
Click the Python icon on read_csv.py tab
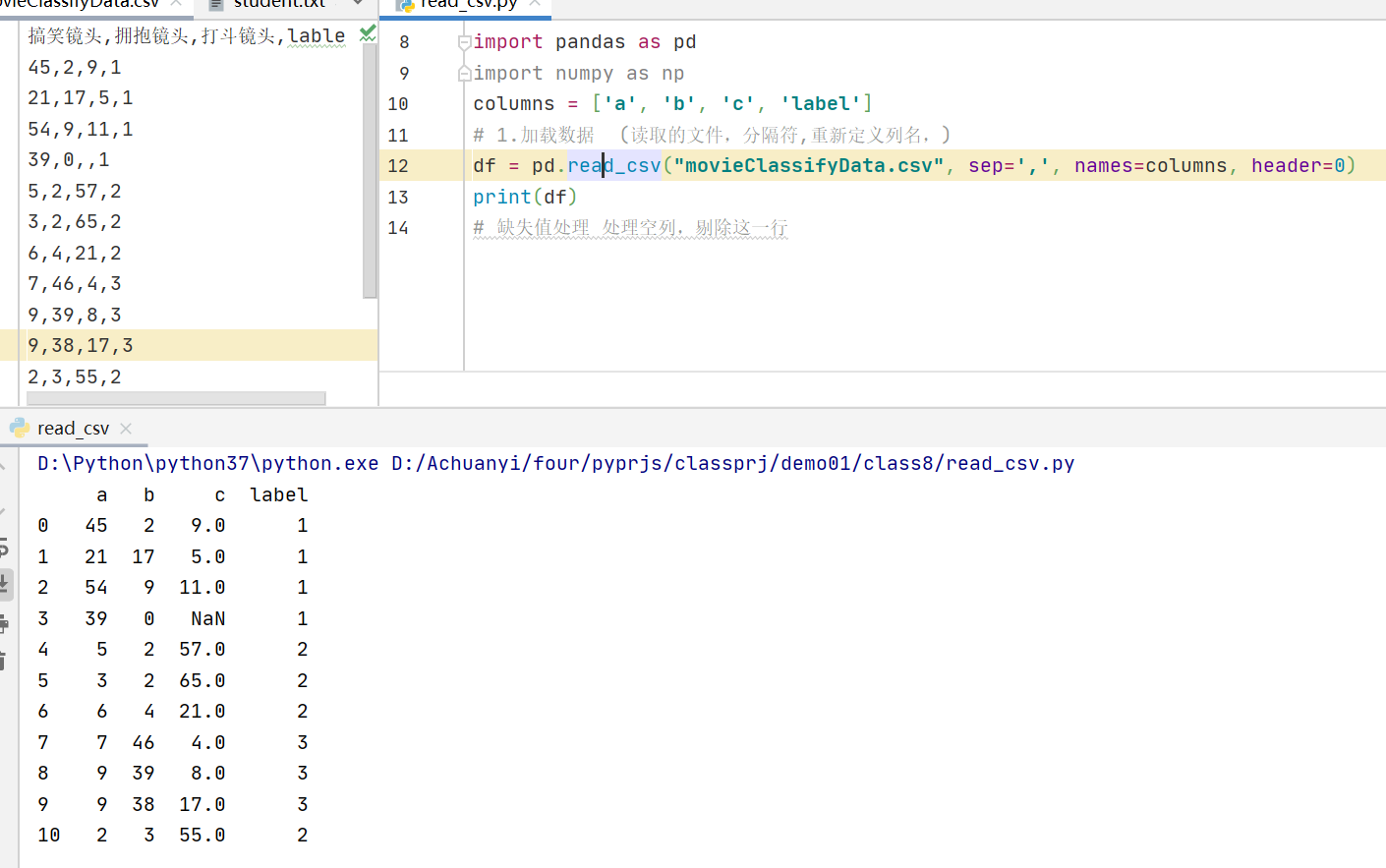(x=405, y=5)
